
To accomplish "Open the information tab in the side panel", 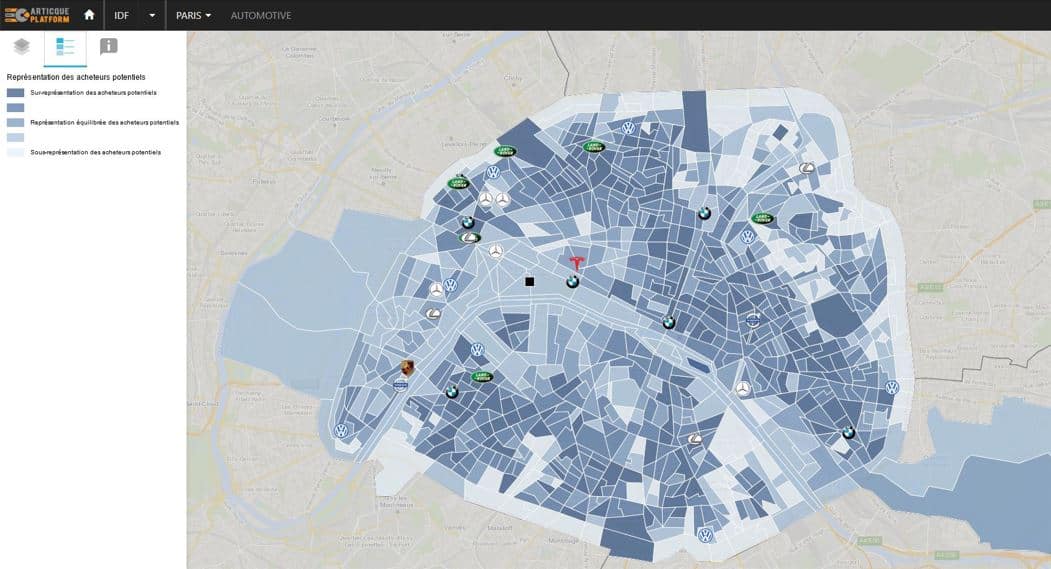I will click(x=109, y=46).
